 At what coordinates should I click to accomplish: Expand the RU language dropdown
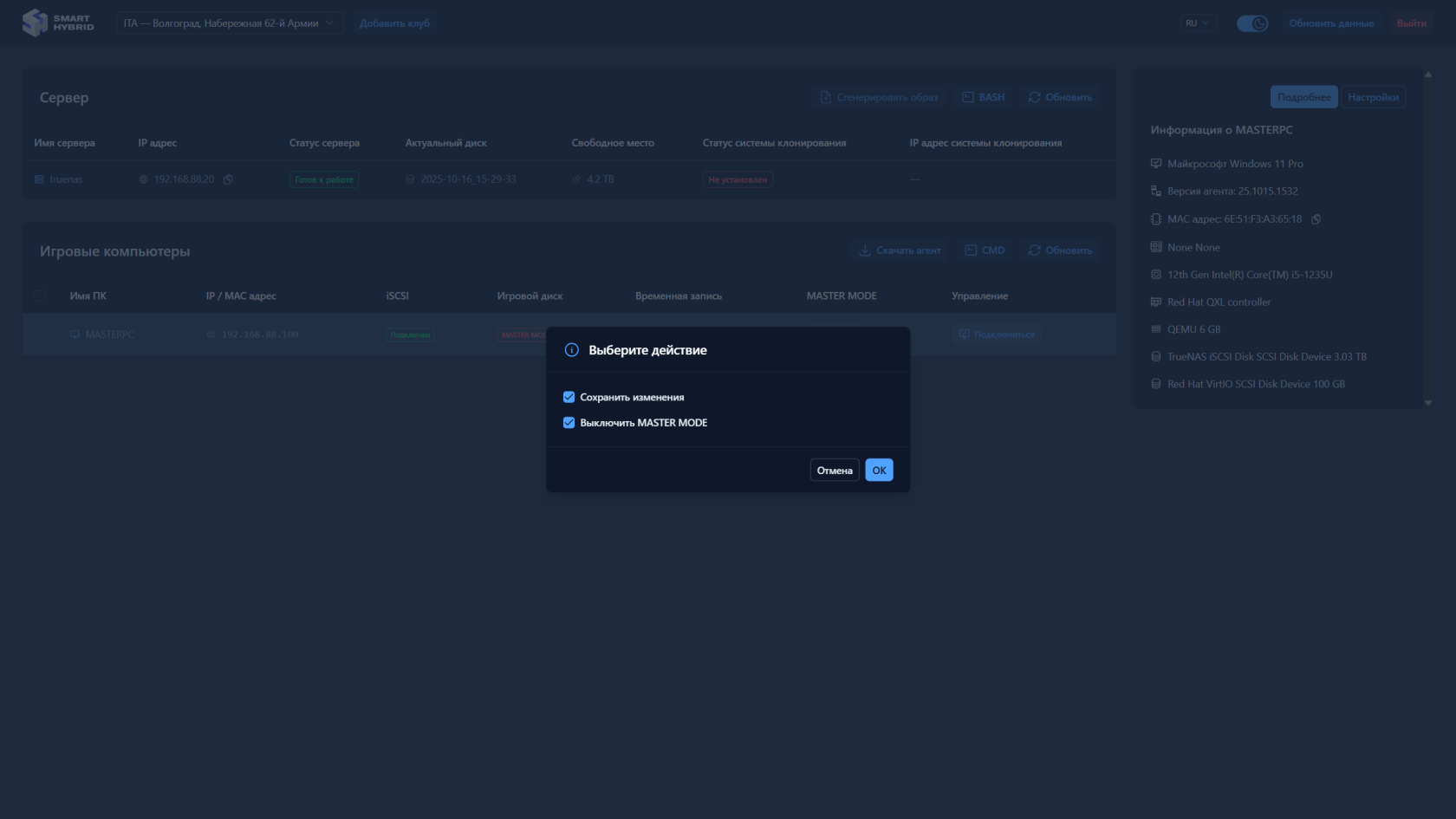pyautogui.click(x=1197, y=23)
